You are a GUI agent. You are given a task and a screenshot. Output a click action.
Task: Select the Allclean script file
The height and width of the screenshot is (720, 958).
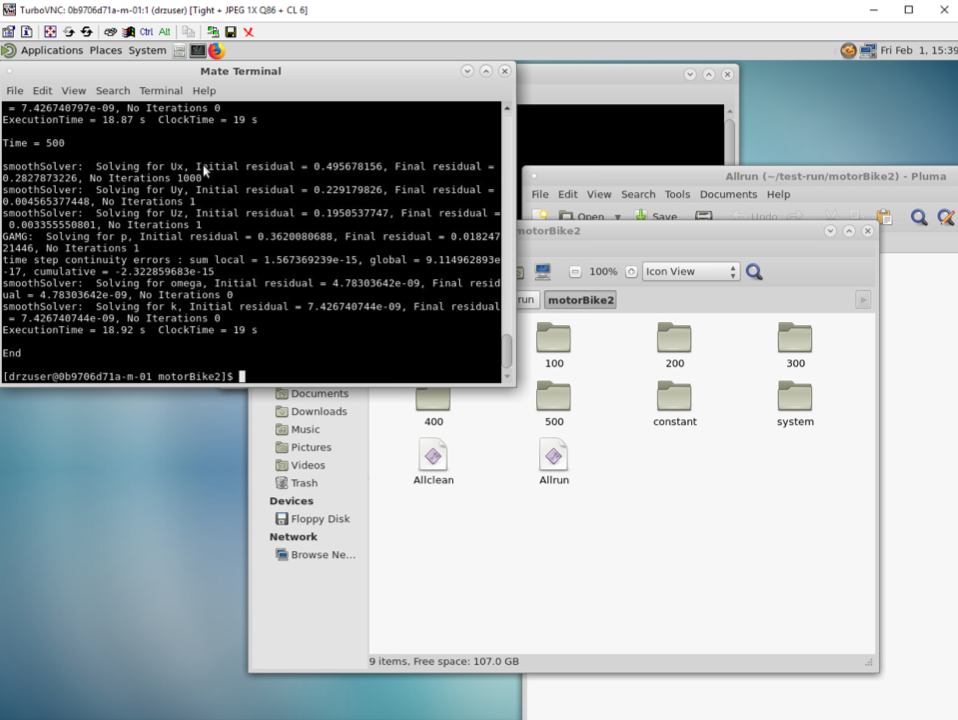433,462
